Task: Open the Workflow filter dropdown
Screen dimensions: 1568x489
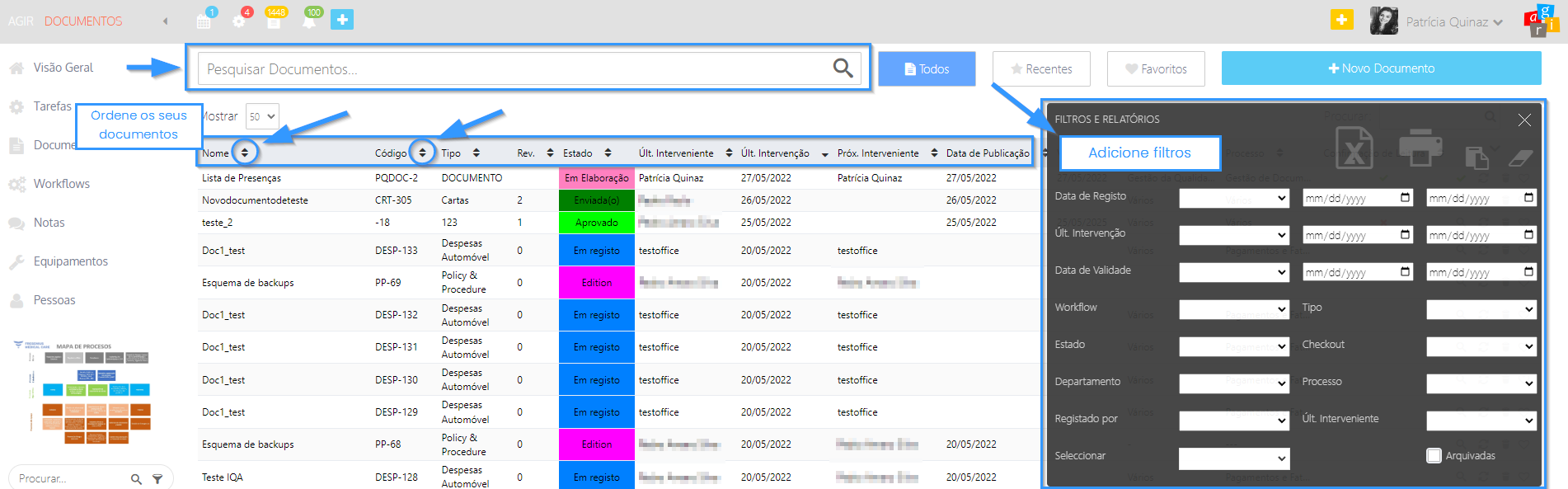Action: click(x=1234, y=308)
